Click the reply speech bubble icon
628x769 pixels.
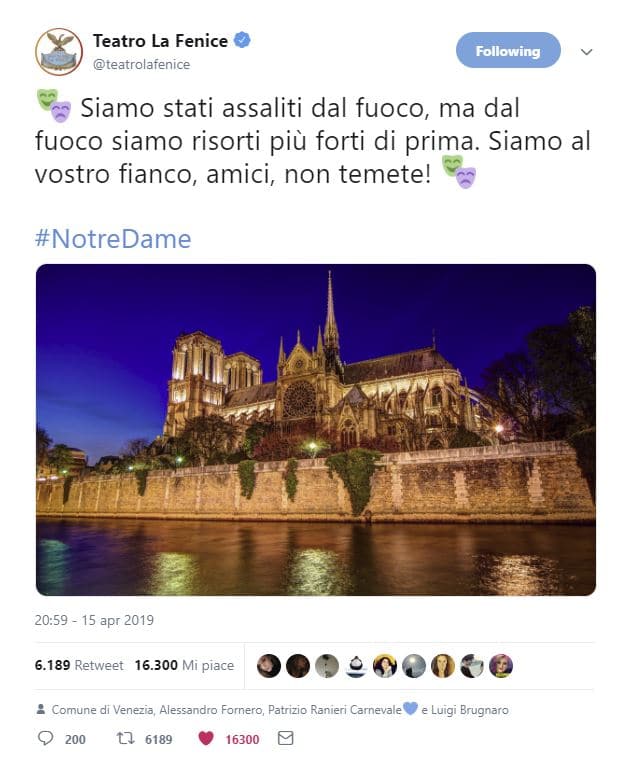click(x=45, y=739)
